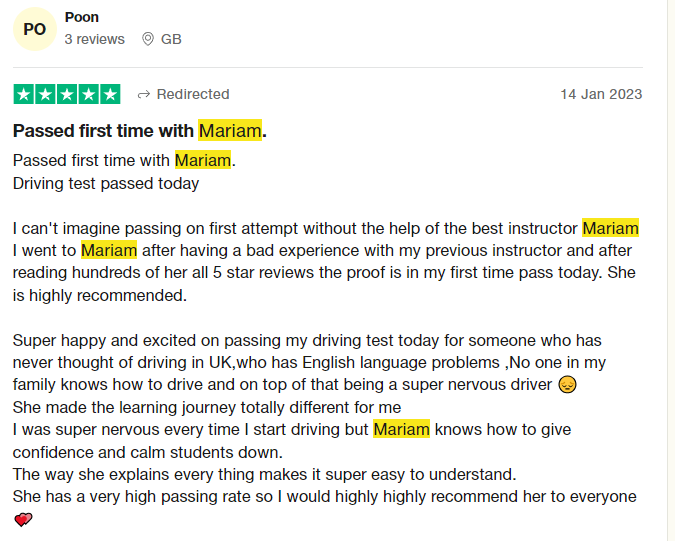The height and width of the screenshot is (541, 675).
Task: Click the location pin icon beside GB
Action: tap(148, 39)
